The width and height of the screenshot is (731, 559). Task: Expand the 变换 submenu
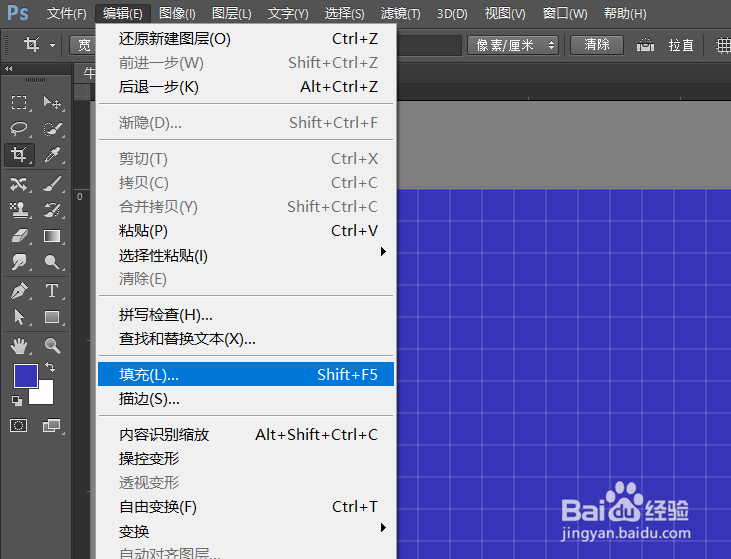point(245,531)
